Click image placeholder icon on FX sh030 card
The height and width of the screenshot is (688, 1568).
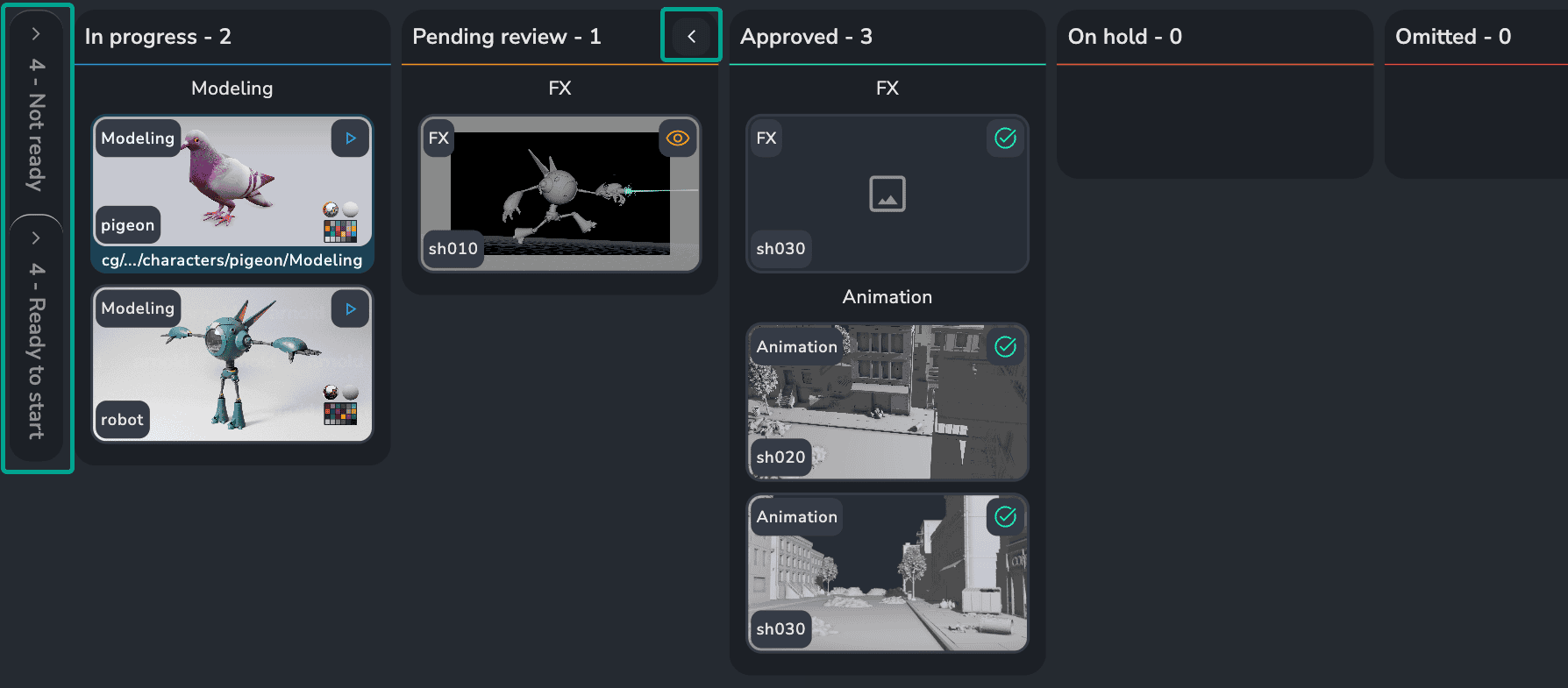coord(887,194)
